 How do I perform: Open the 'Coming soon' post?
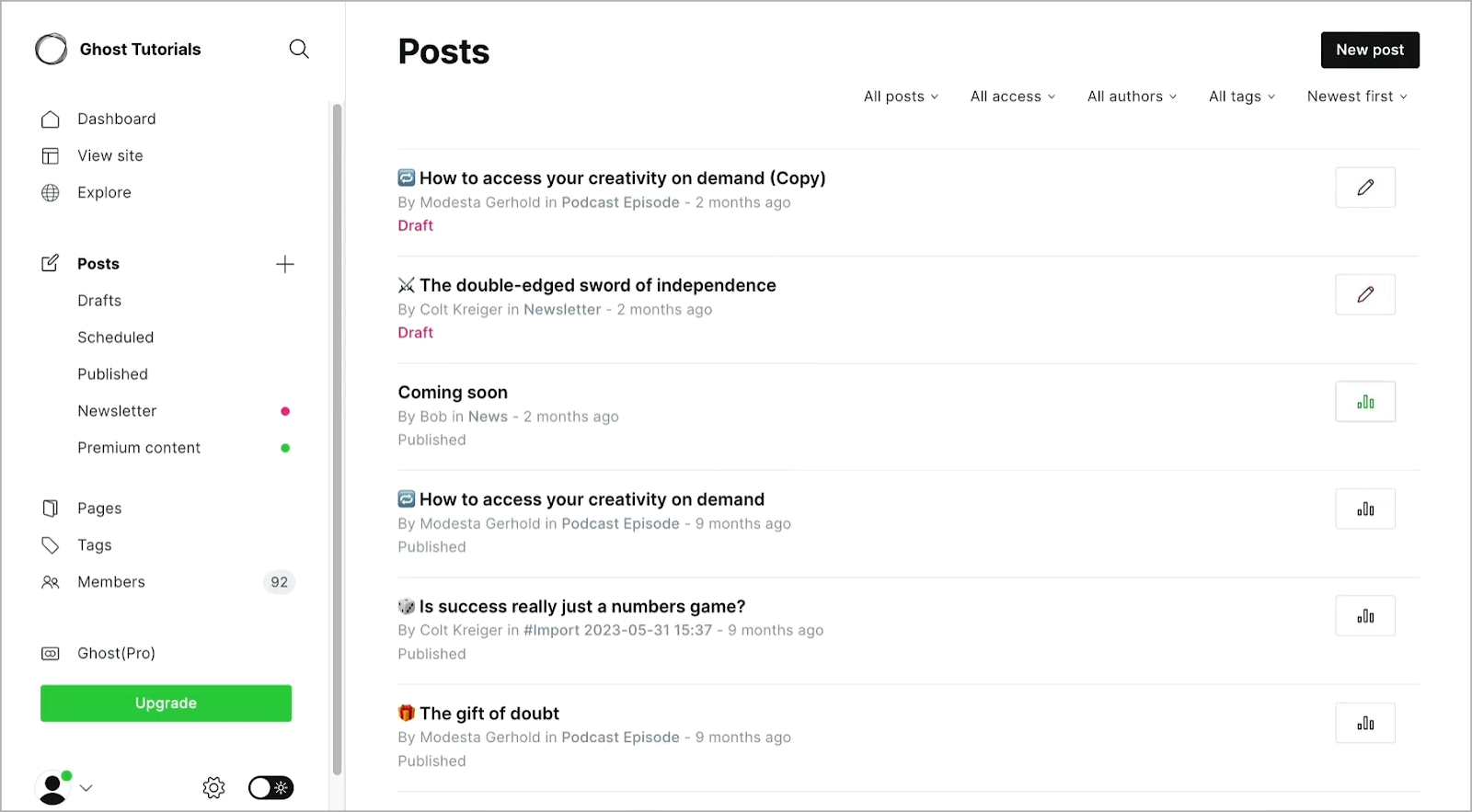453,393
